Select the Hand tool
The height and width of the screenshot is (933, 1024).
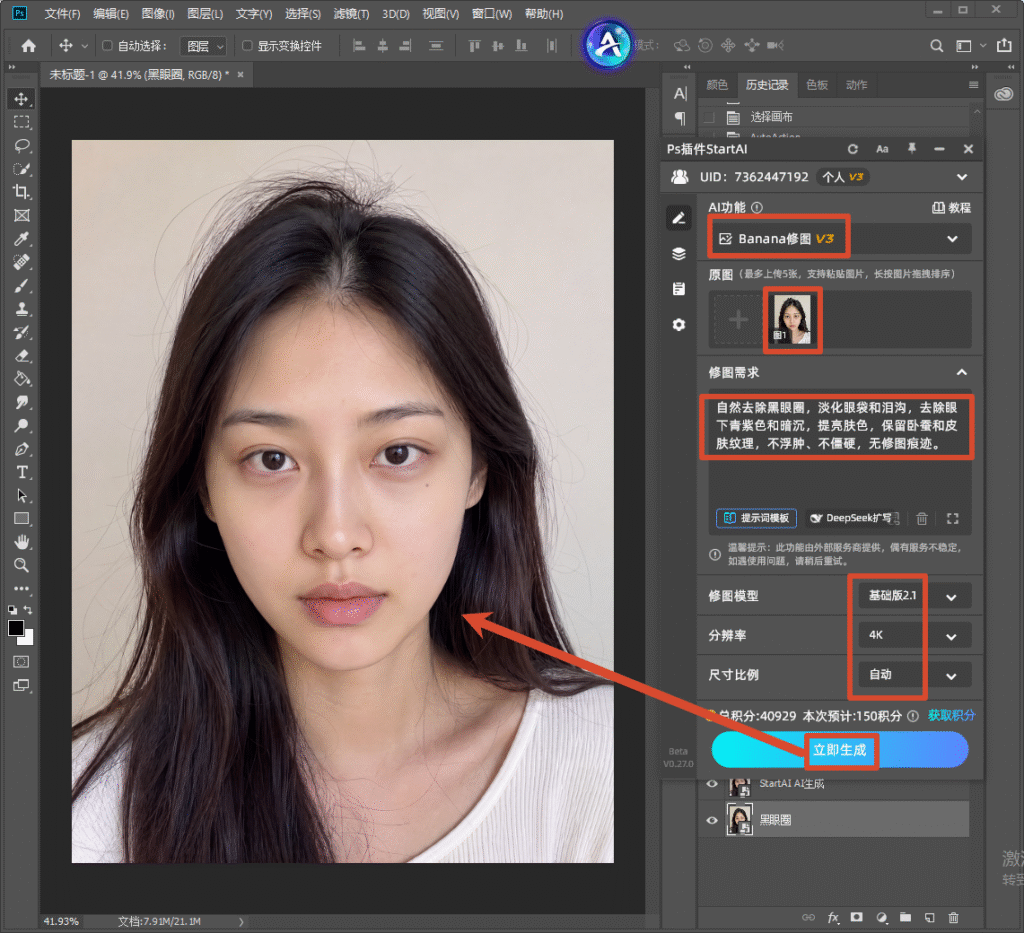[22, 542]
